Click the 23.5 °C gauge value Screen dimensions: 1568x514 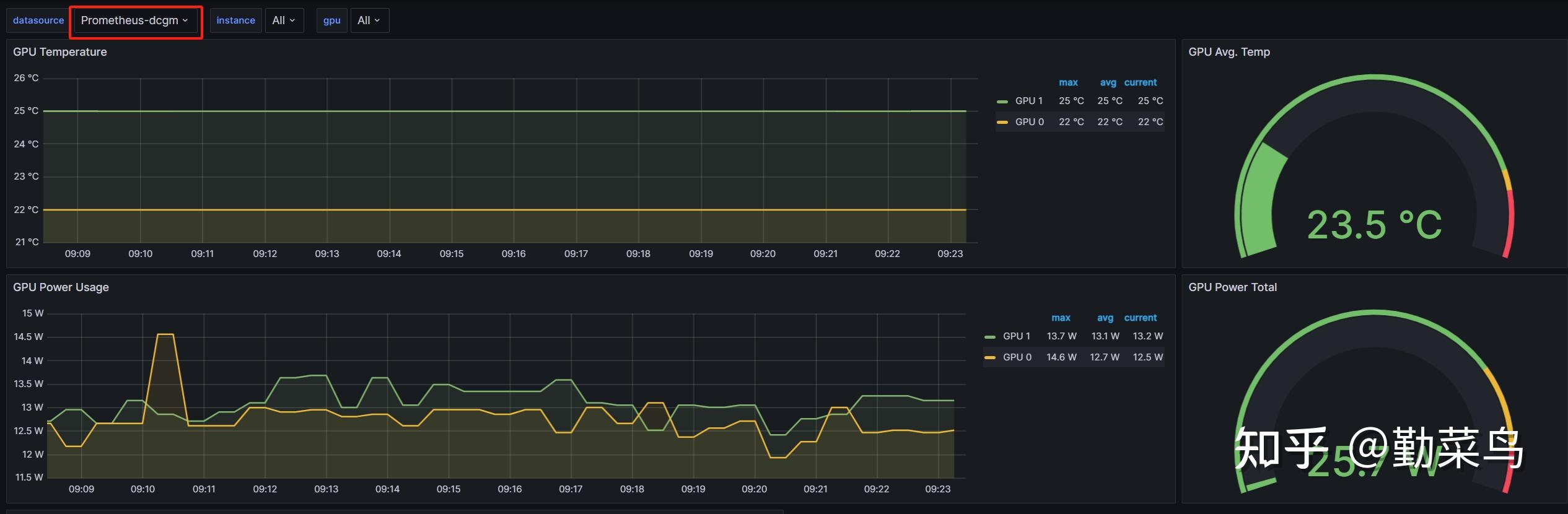1374,225
